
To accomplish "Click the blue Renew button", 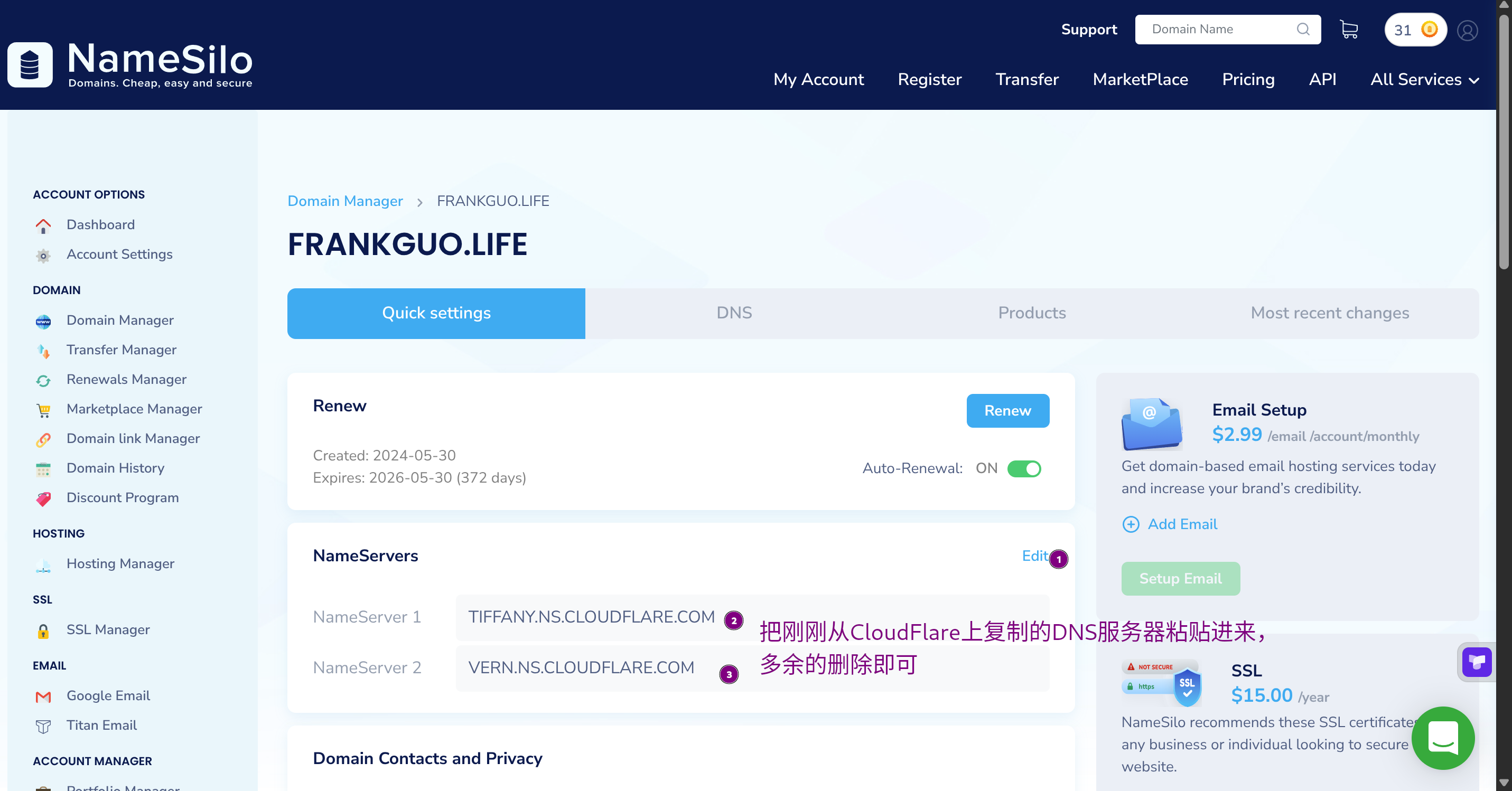I will 1007,411.
